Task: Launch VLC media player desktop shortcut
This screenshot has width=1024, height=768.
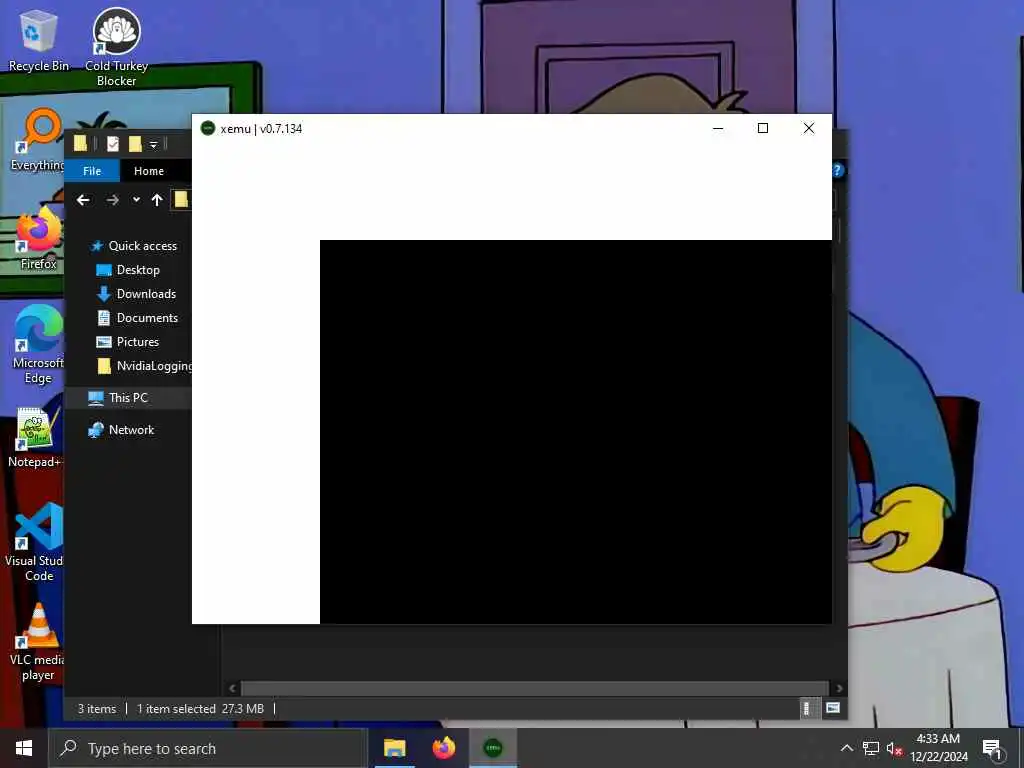Action: [37, 643]
